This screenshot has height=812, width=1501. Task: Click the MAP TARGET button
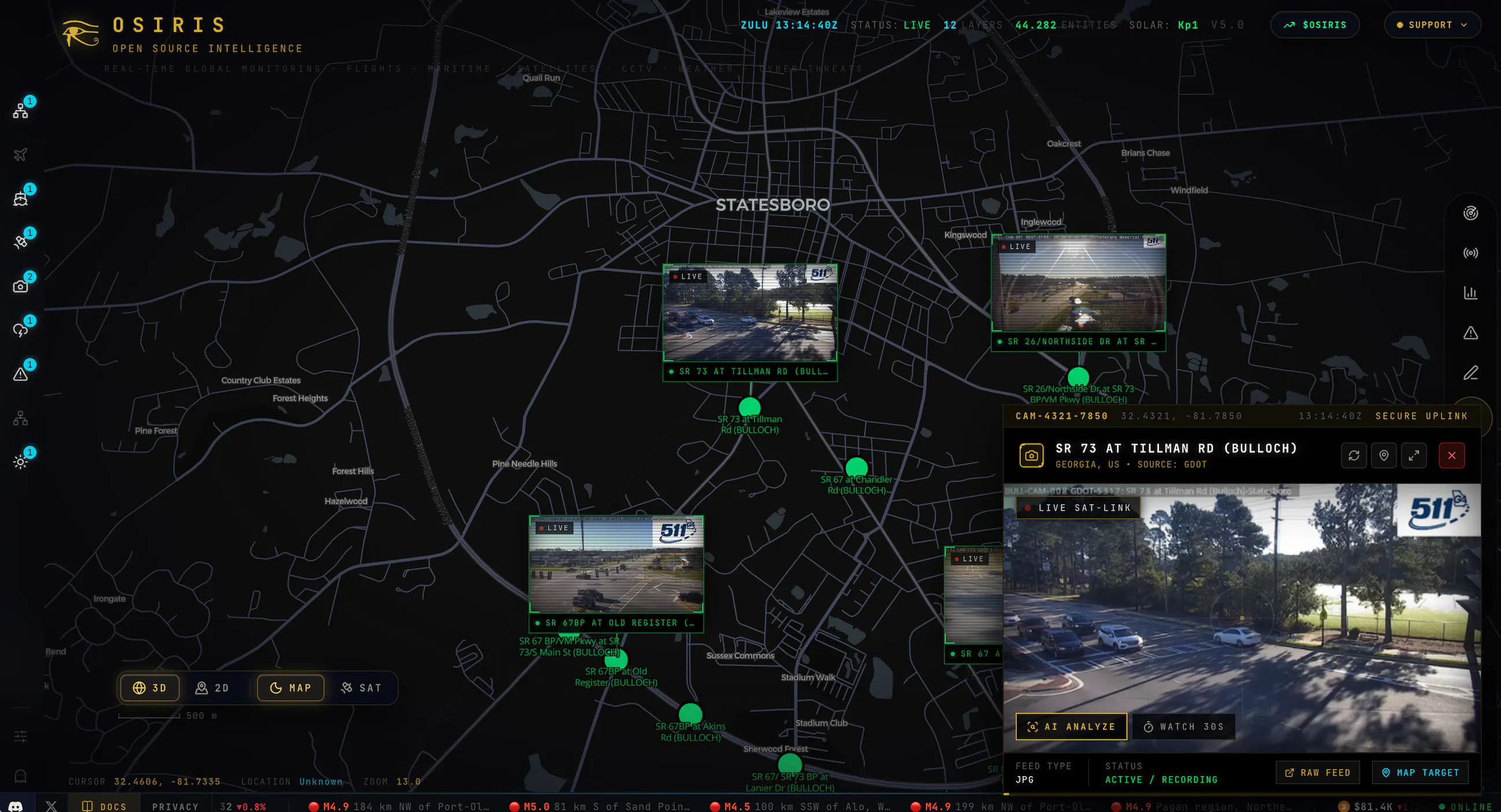tap(1420, 773)
